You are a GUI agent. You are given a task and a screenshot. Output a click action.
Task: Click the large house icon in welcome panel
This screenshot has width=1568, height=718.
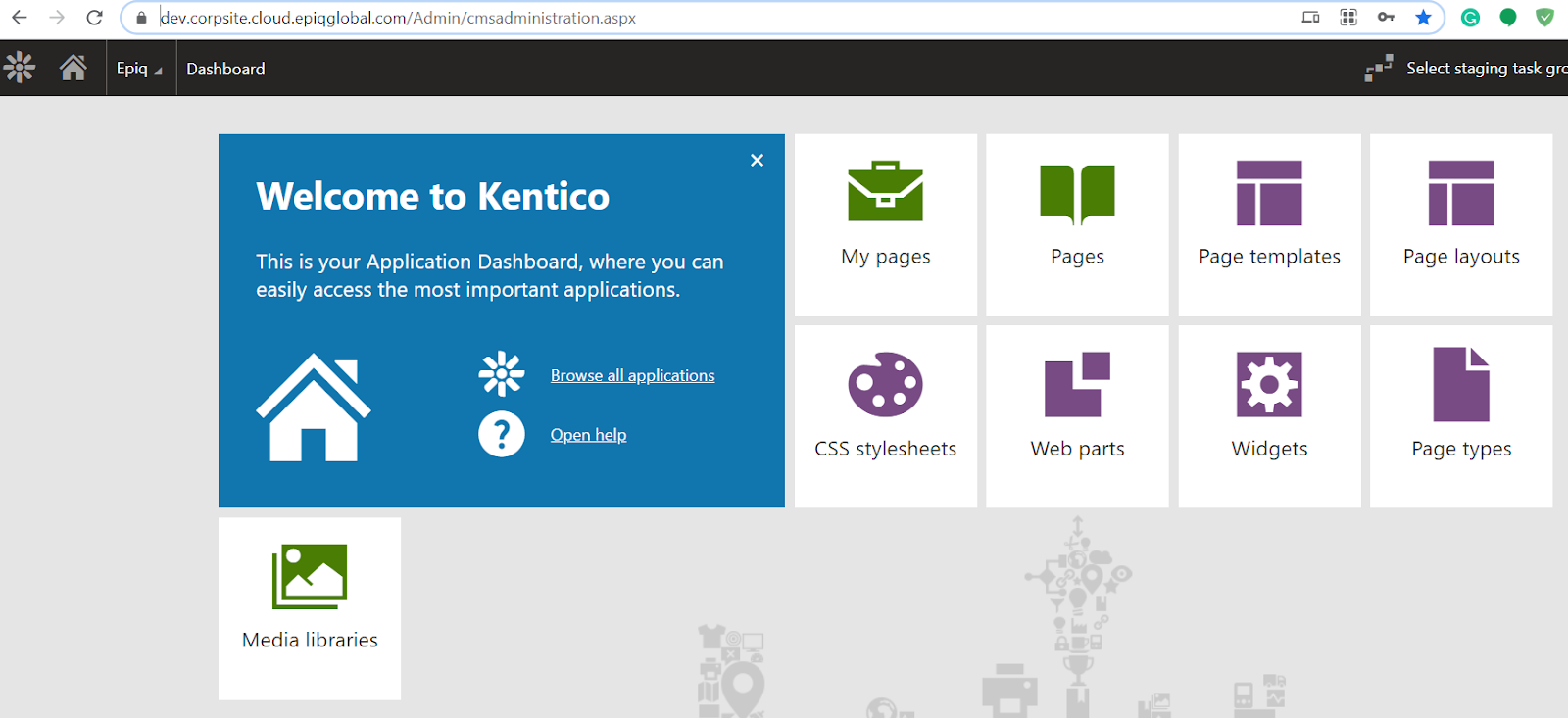[x=314, y=407]
